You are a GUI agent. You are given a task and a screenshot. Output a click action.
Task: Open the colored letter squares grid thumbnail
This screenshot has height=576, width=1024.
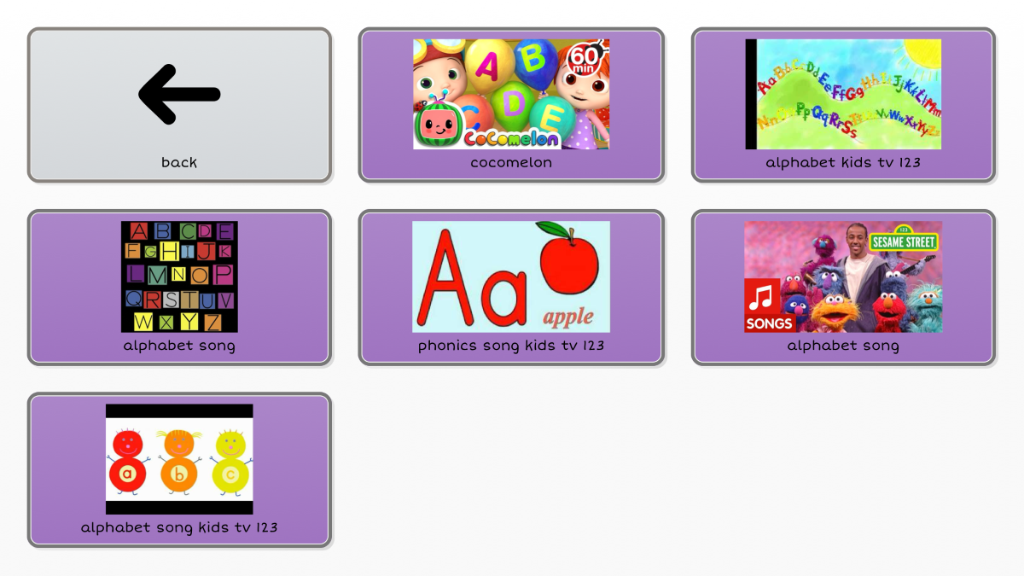[179, 277]
